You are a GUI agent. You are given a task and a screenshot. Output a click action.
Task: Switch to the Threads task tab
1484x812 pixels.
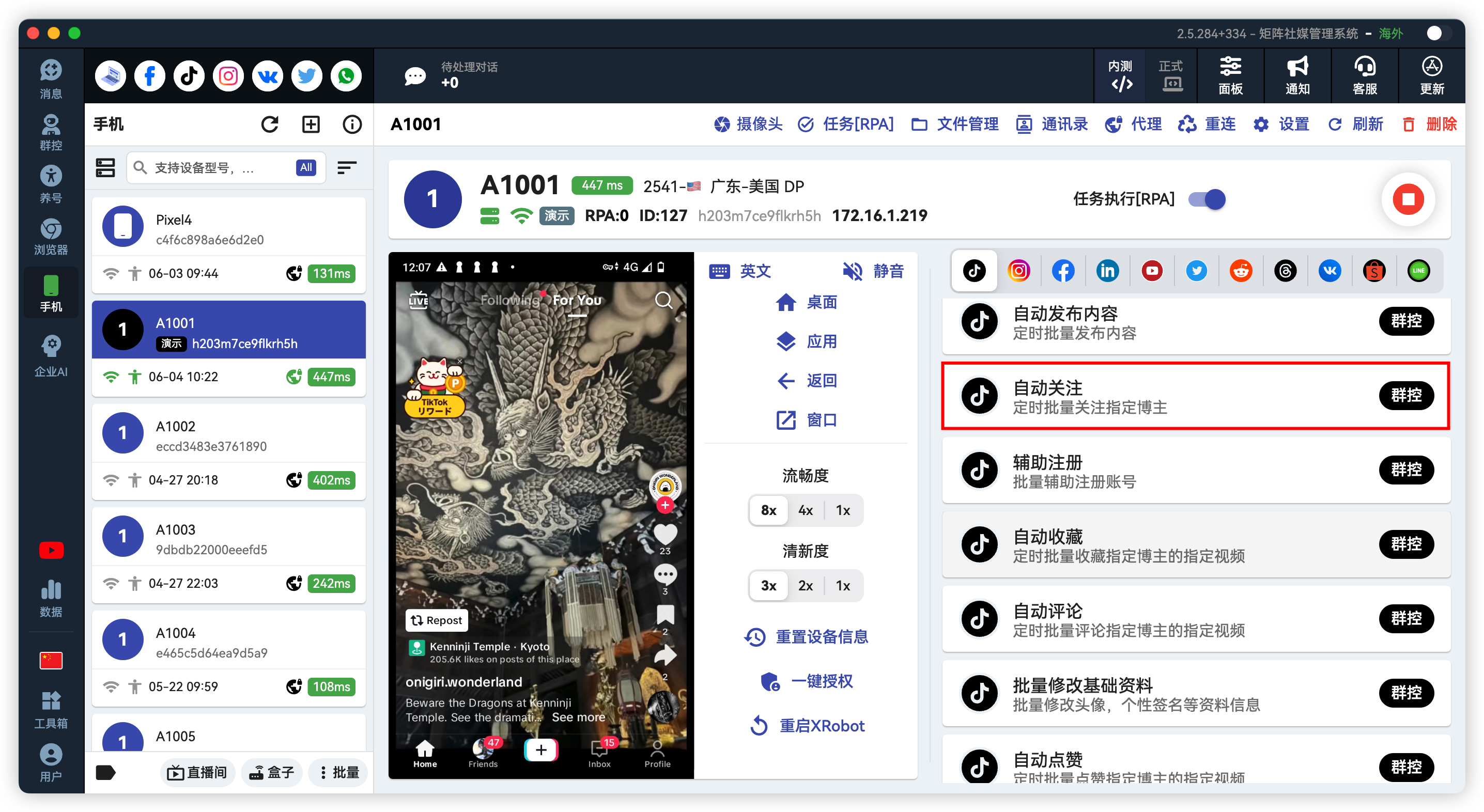[x=1285, y=271]
